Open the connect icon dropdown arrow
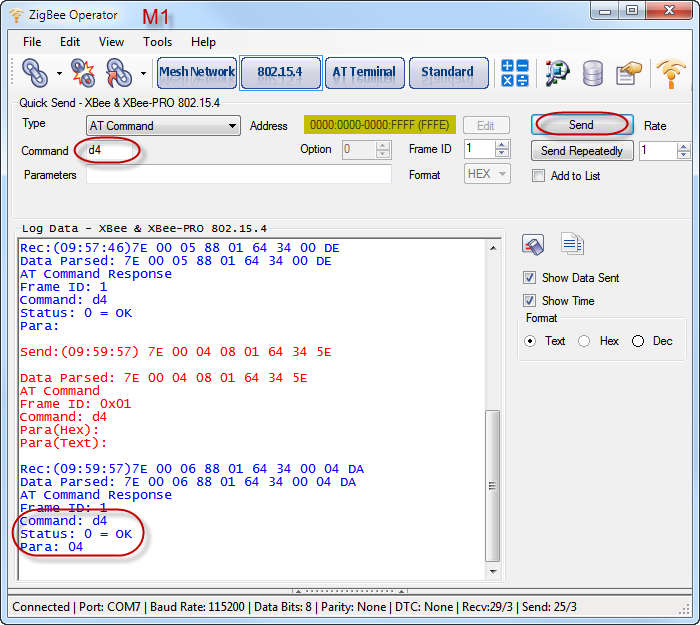 coord(59,73)
